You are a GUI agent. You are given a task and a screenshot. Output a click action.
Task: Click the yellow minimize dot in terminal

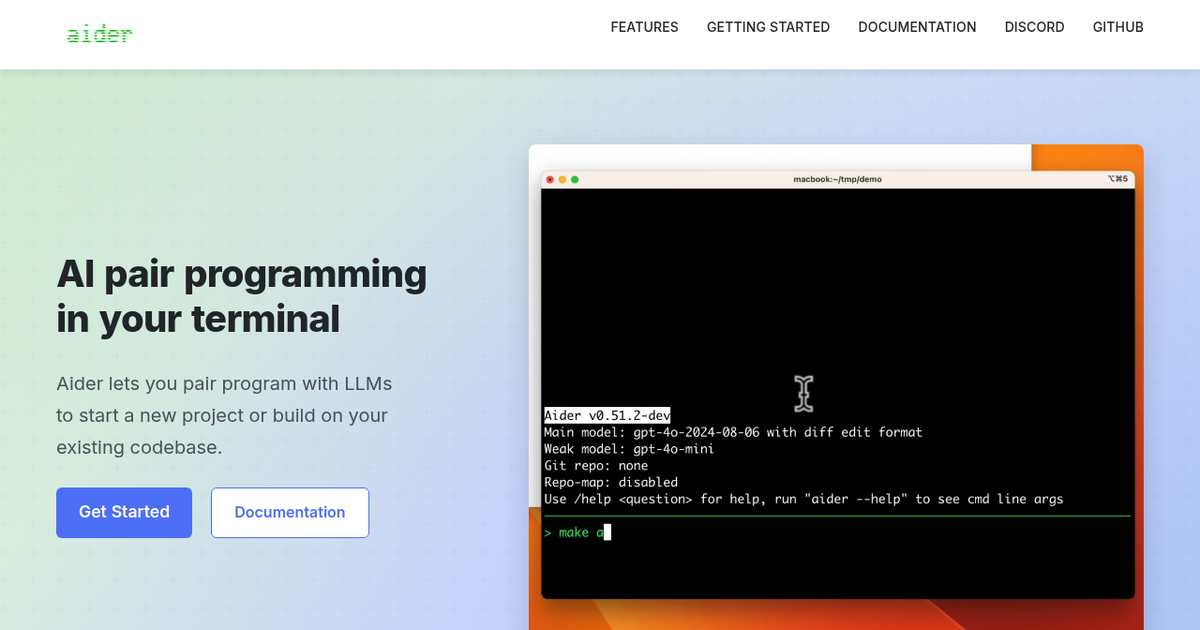[x=562, y=179]
